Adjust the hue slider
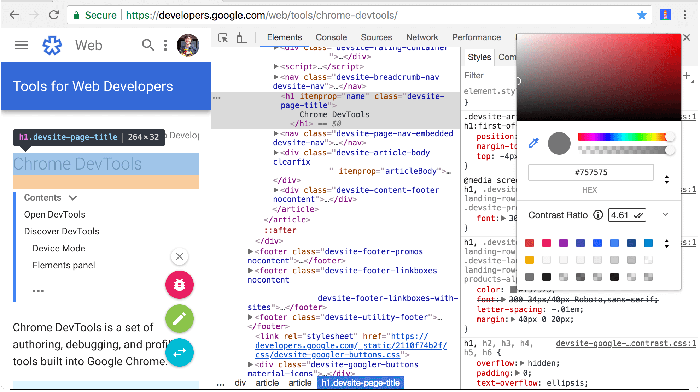700x392 pixels. point(626,137)
